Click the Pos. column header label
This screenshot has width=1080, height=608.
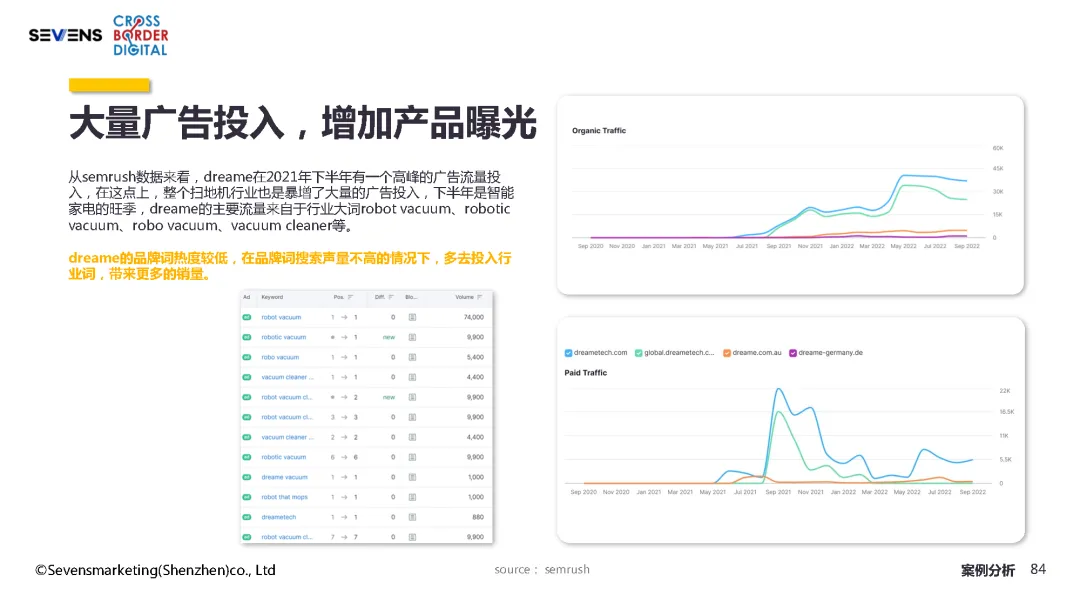coord(339,297)
